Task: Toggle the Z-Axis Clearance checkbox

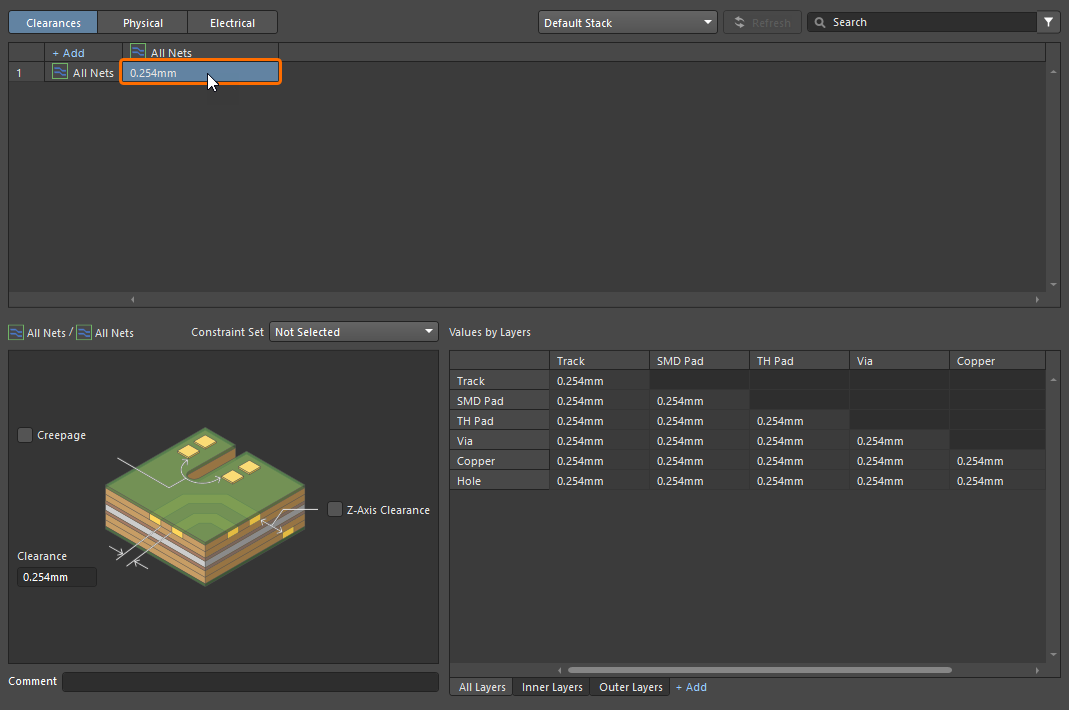Action: click(x=335, y=510)
